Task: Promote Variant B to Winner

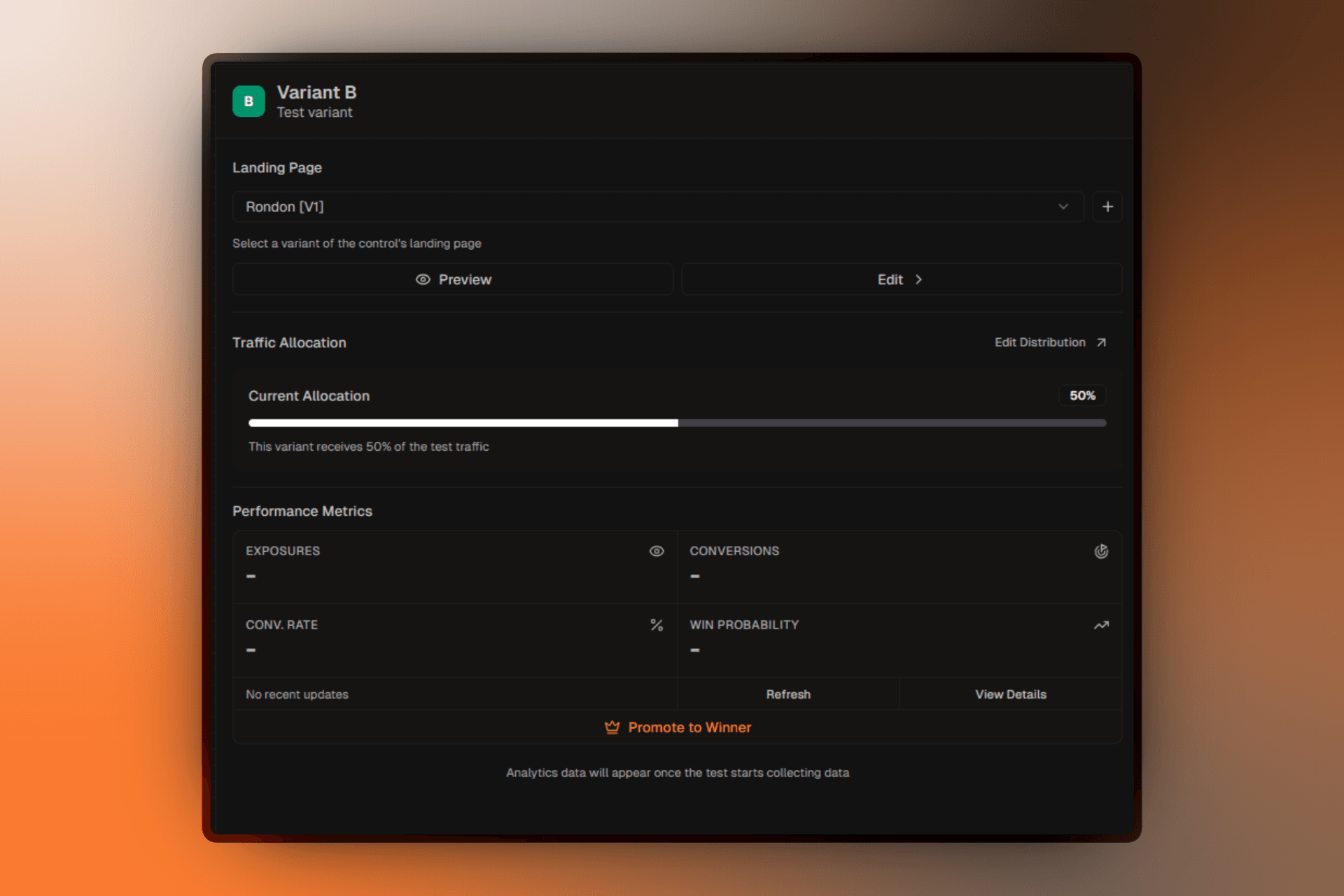Action: pyautogui.click(x=689, y=727)
